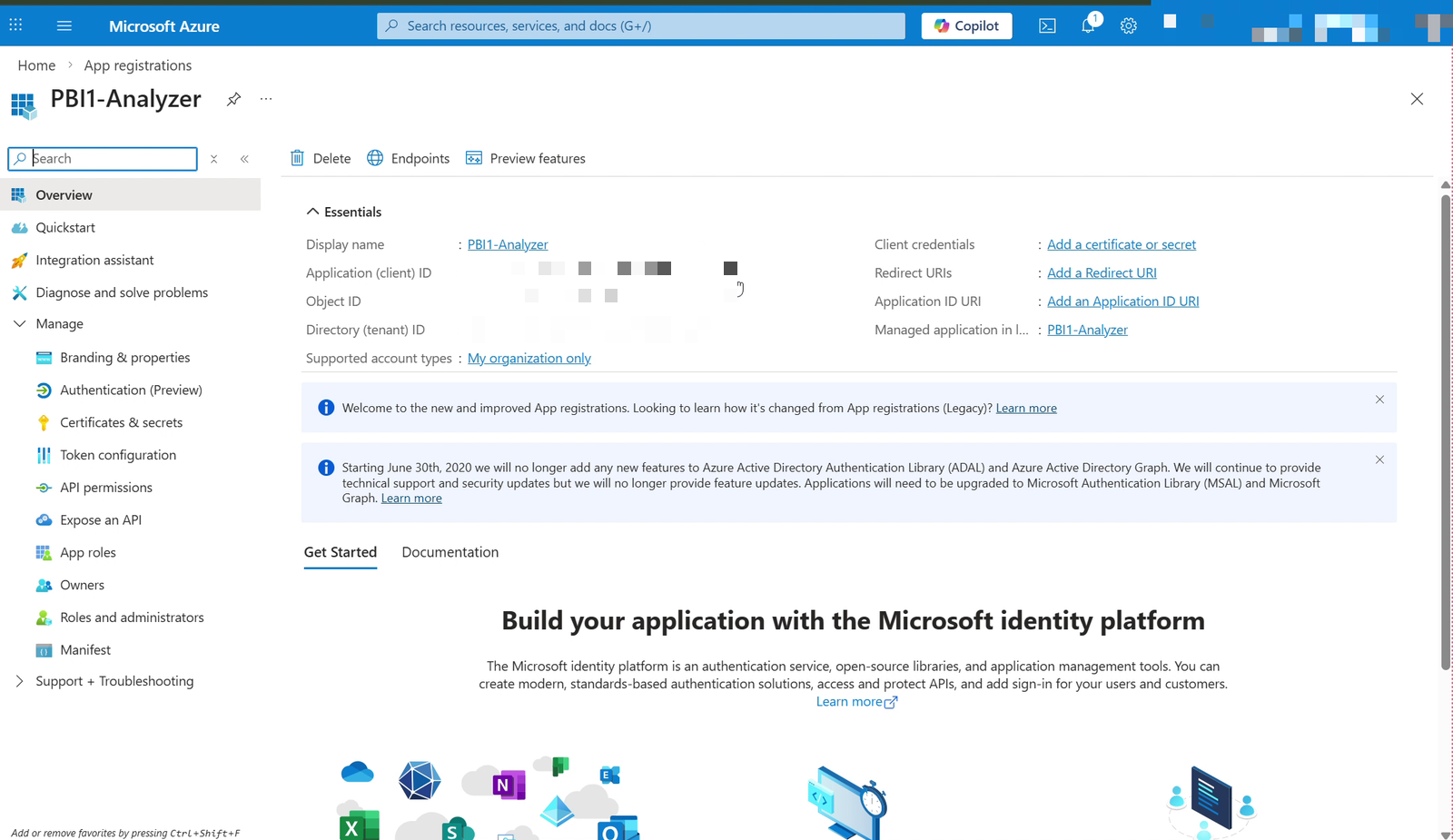
Task: Launch Copilot from the top bar
Action: 967,25
